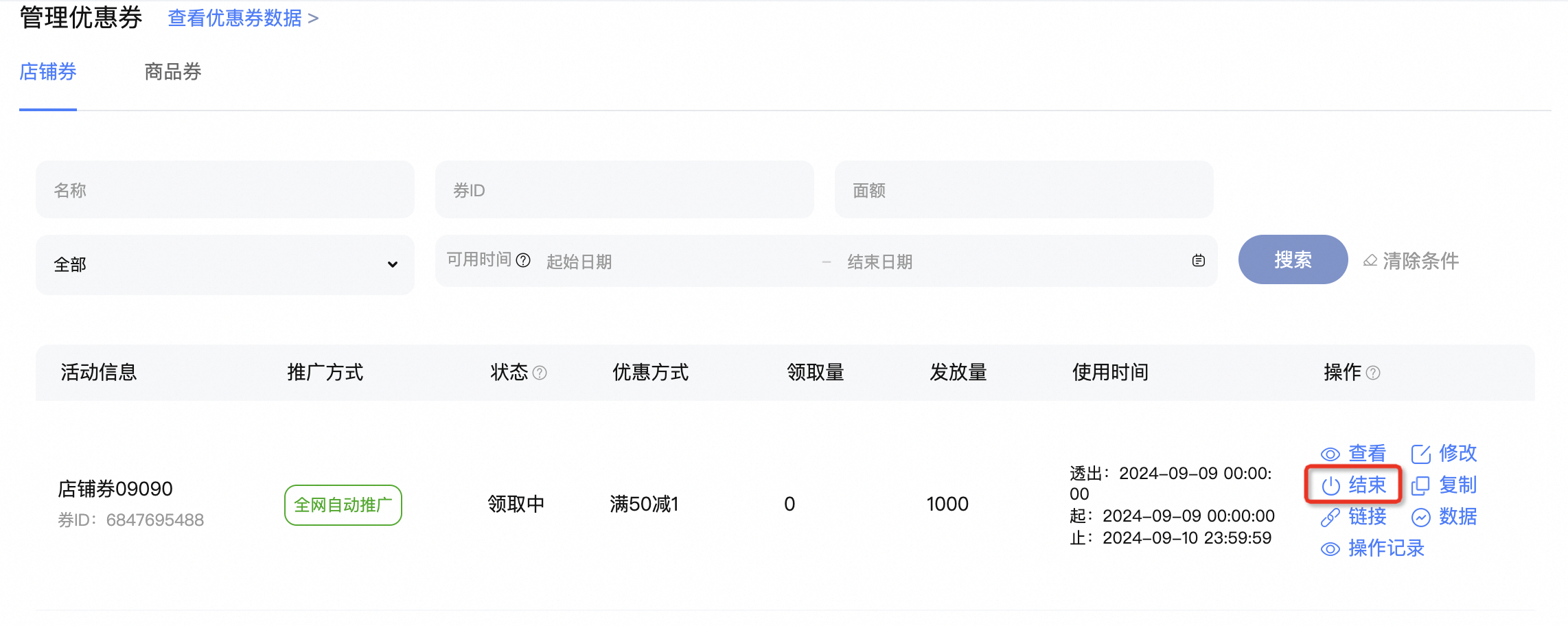Expand the 全部 status dropdown

pos(225,265)
